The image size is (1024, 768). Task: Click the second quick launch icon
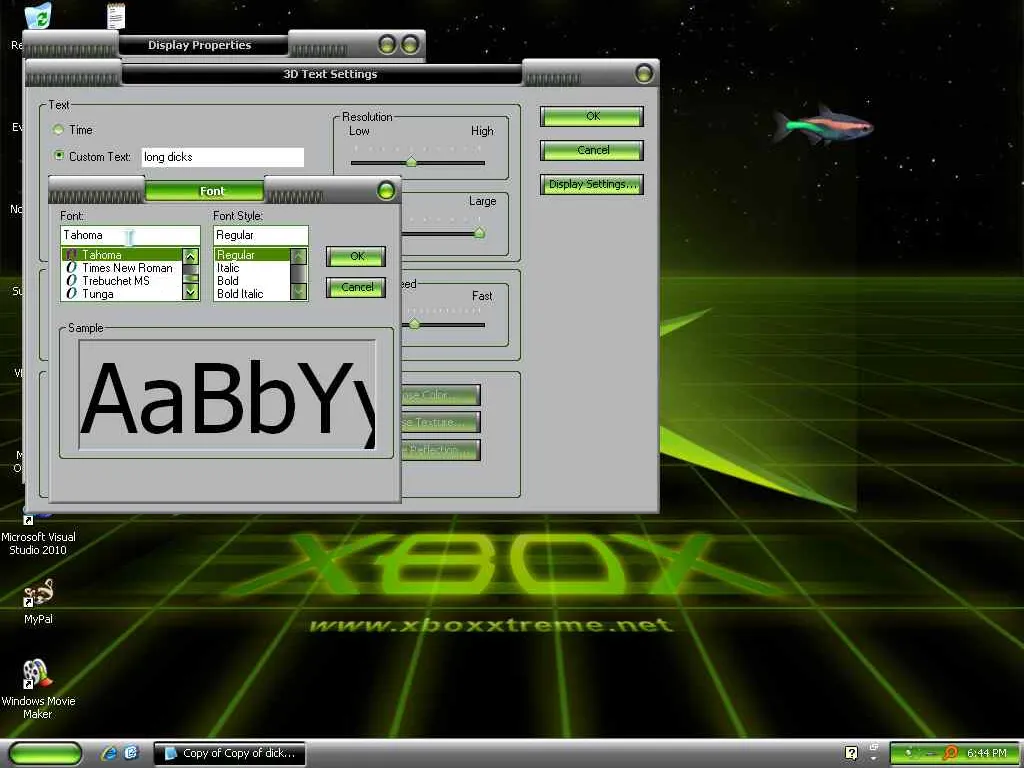pyautogui.click(x=132, y=753)
